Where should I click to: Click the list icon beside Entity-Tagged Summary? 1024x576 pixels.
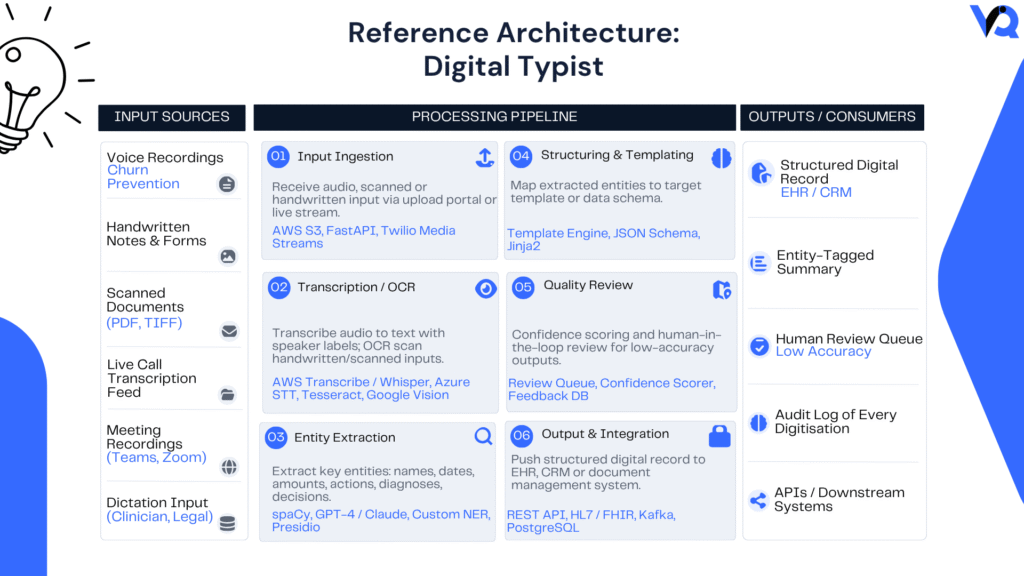click(x=759, y=263)
